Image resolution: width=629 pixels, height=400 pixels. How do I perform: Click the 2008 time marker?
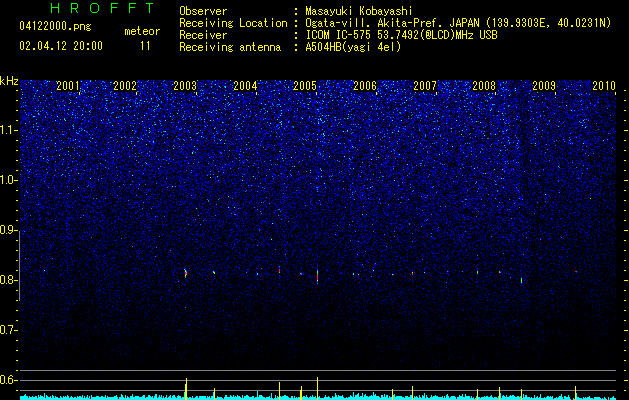pyautogui.click(x=484, y=85)
